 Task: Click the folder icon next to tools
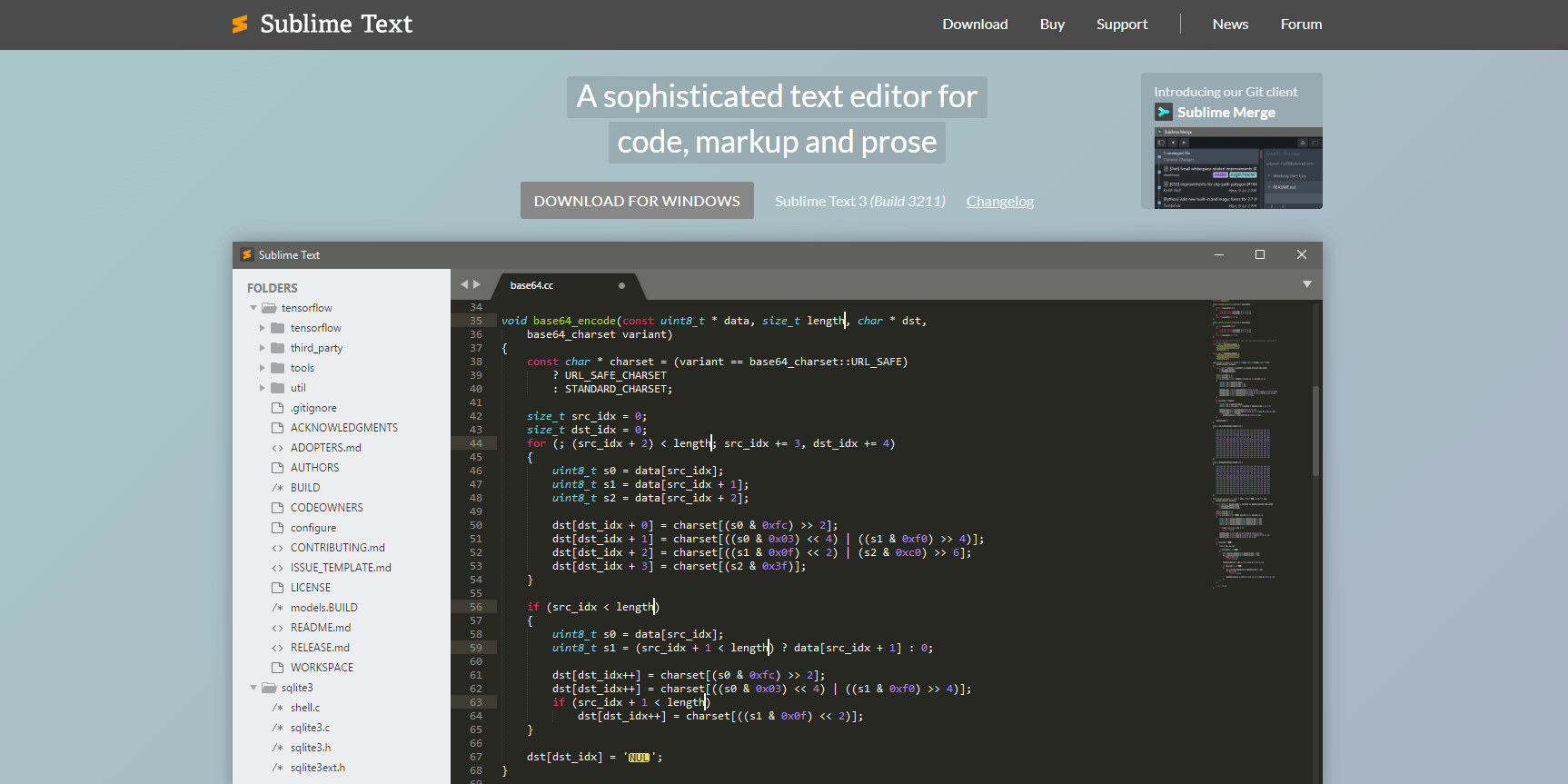278,368
